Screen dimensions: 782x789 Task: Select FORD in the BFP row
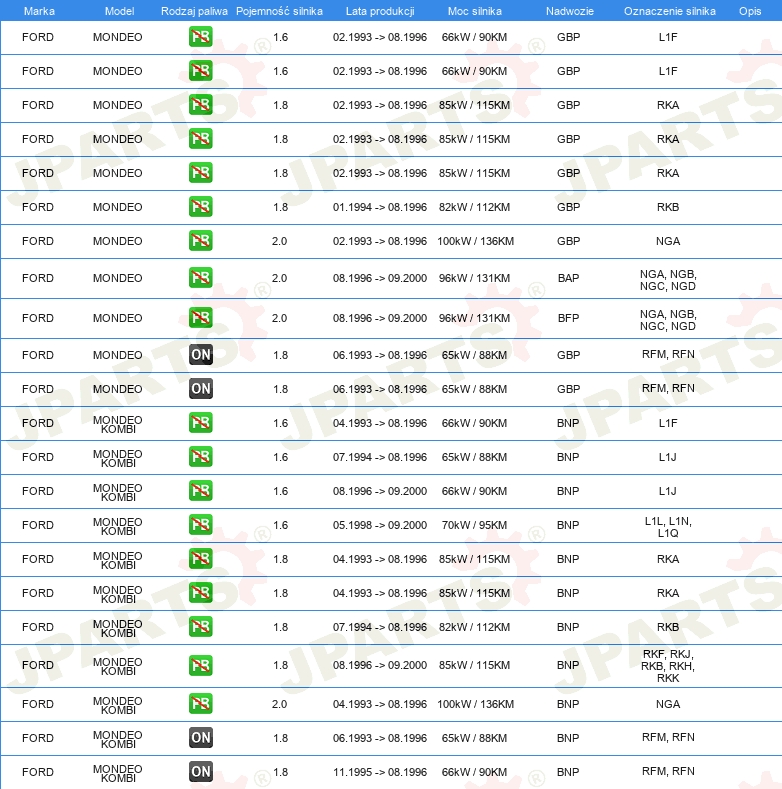(x=38, y=318)
